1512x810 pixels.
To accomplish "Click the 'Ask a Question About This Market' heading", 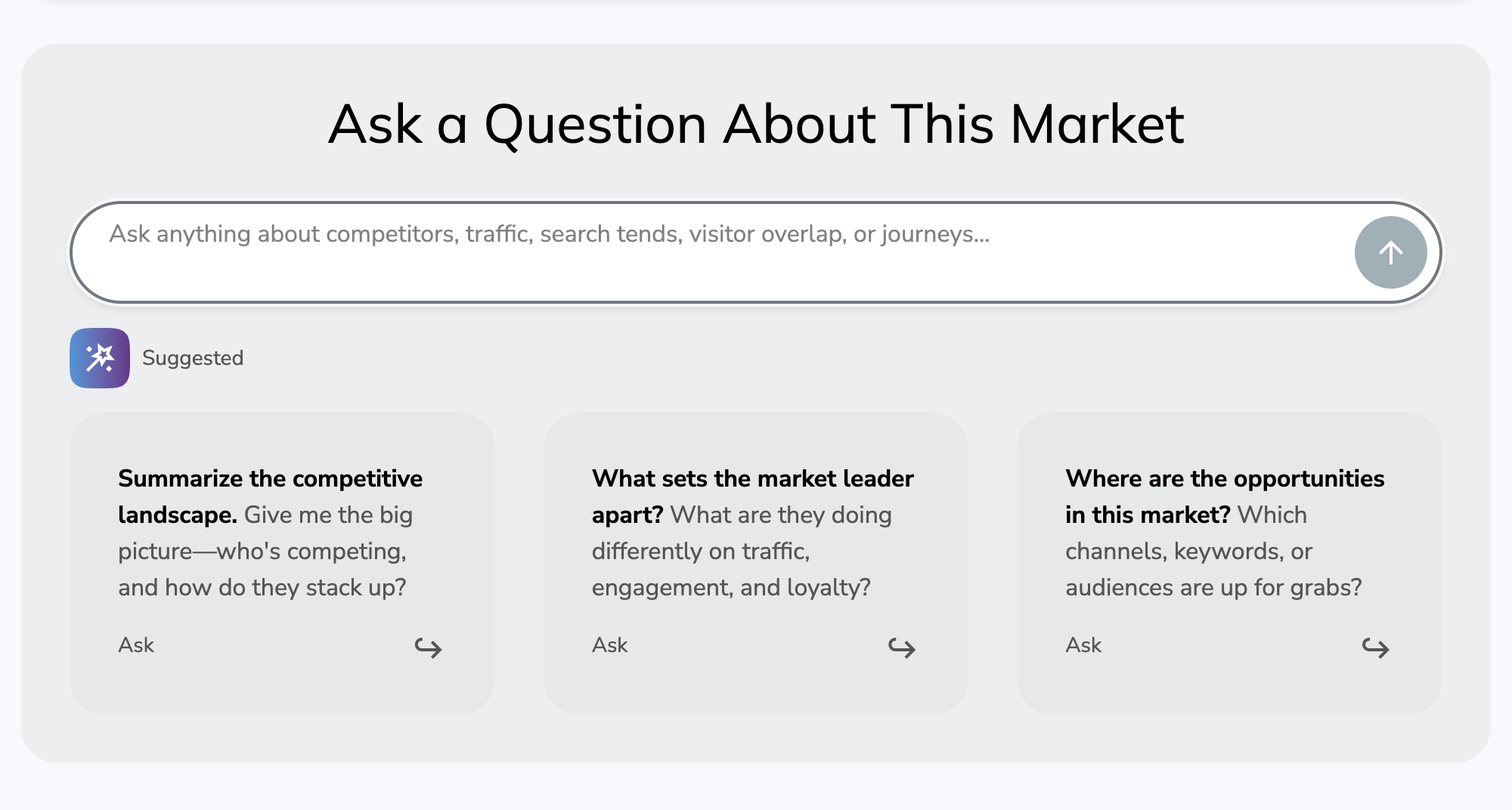I will tap(756, 125).
